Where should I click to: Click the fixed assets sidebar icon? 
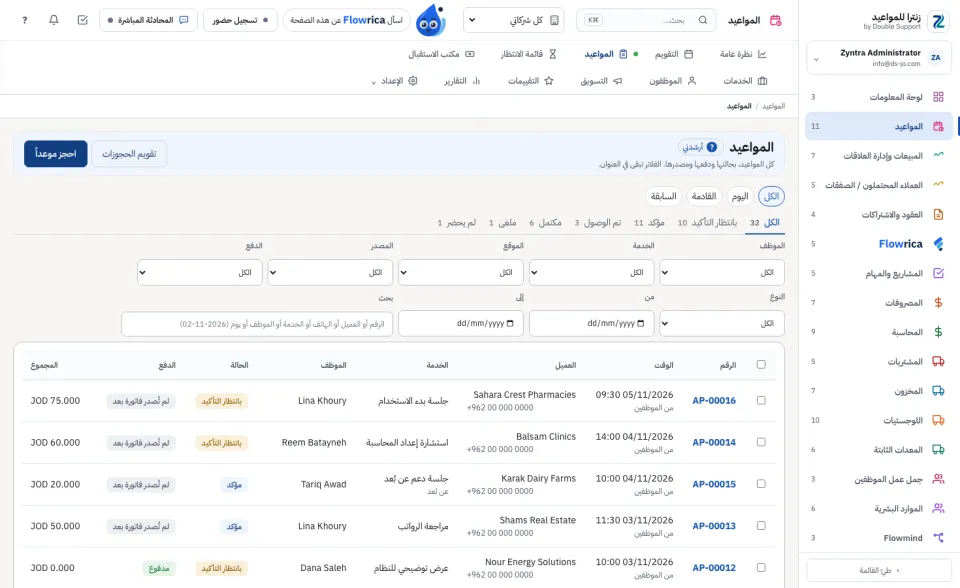(x=938, y=450)
